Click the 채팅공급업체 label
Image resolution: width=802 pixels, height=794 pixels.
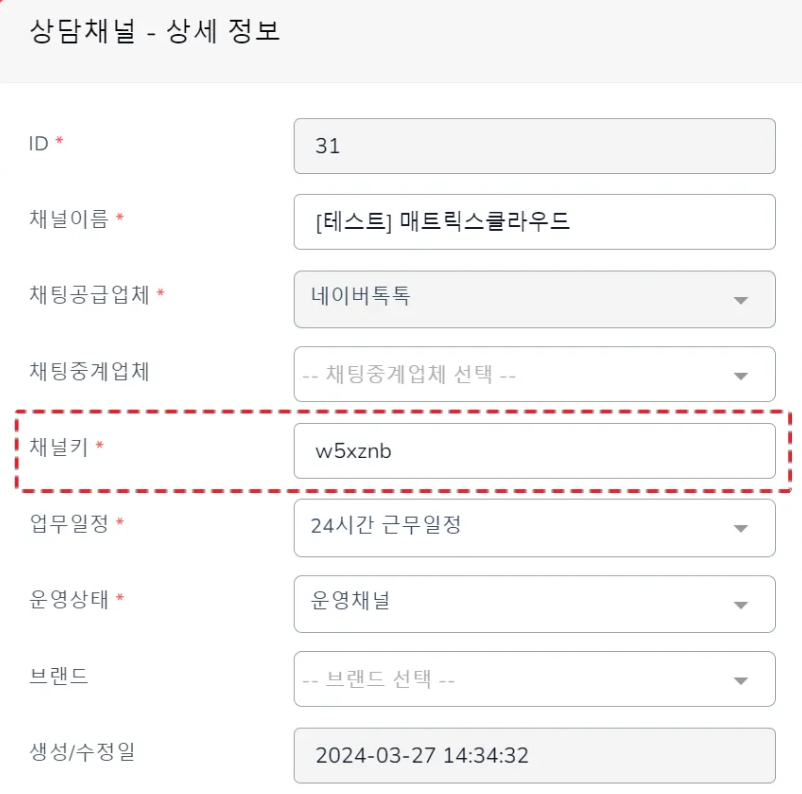[x=89, y=295]
